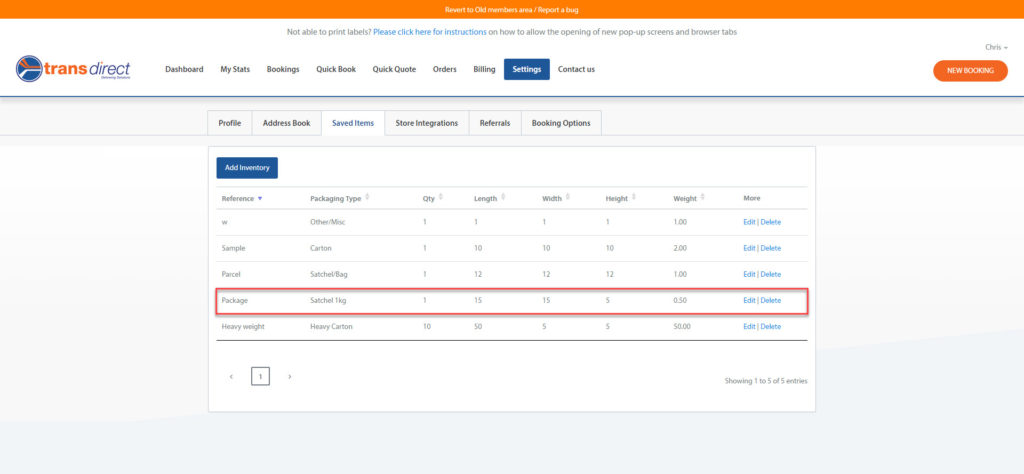Select the Saved Items tab
This screenshot has width=1024, height=474.
pyautogui.click(x=353, y=123)
